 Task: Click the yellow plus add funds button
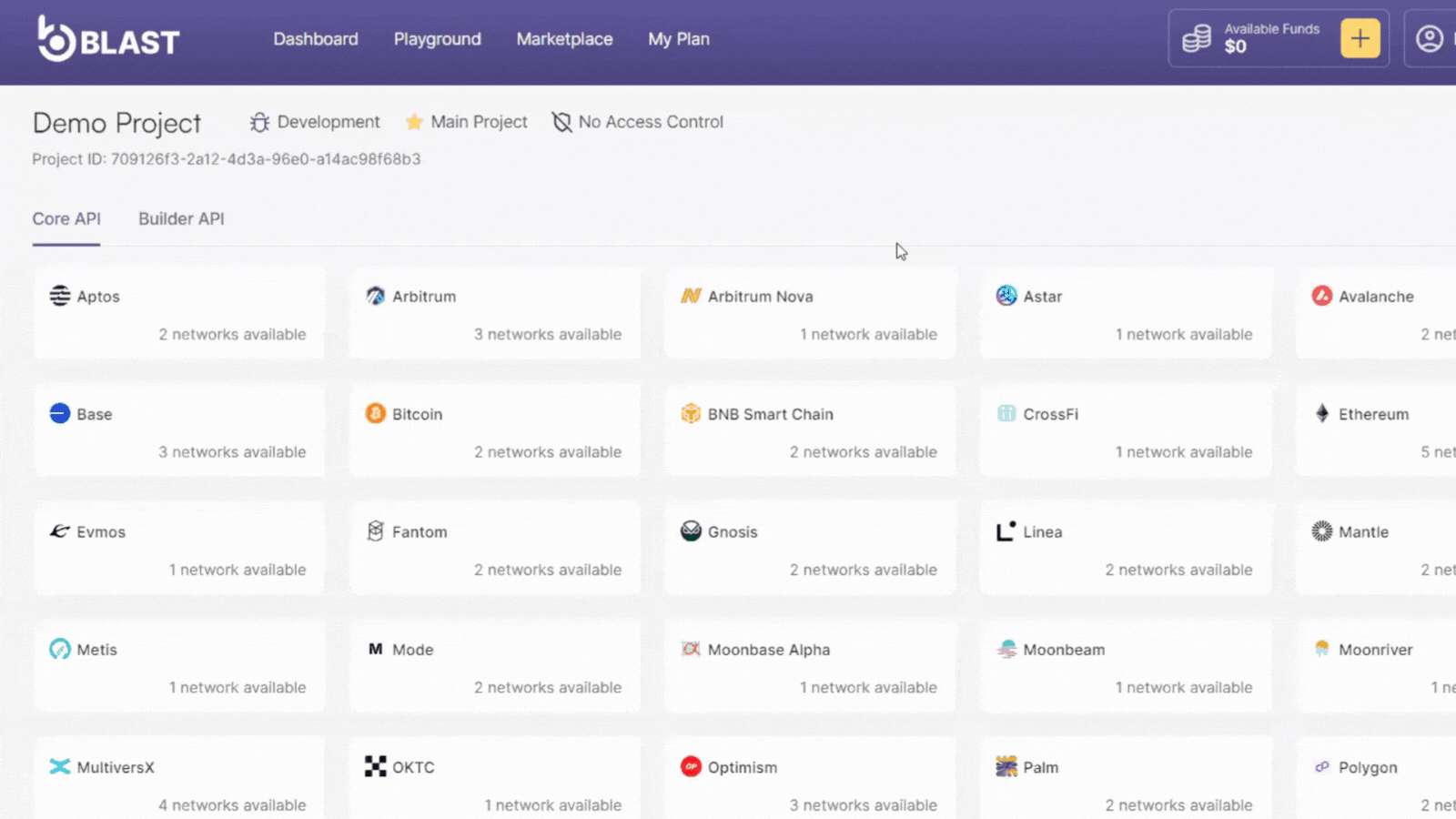pyautogui.click(x=1360, y=38)
